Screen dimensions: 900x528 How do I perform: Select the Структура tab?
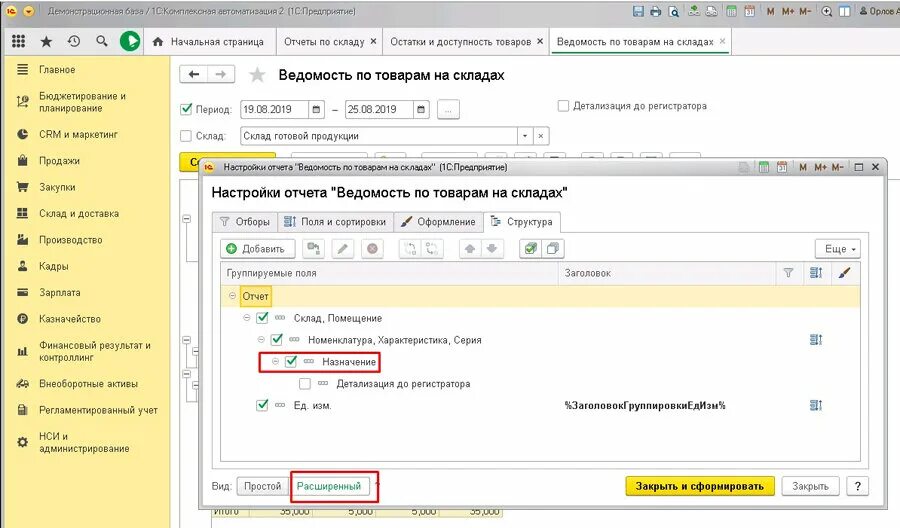click(x=522, y=222)
